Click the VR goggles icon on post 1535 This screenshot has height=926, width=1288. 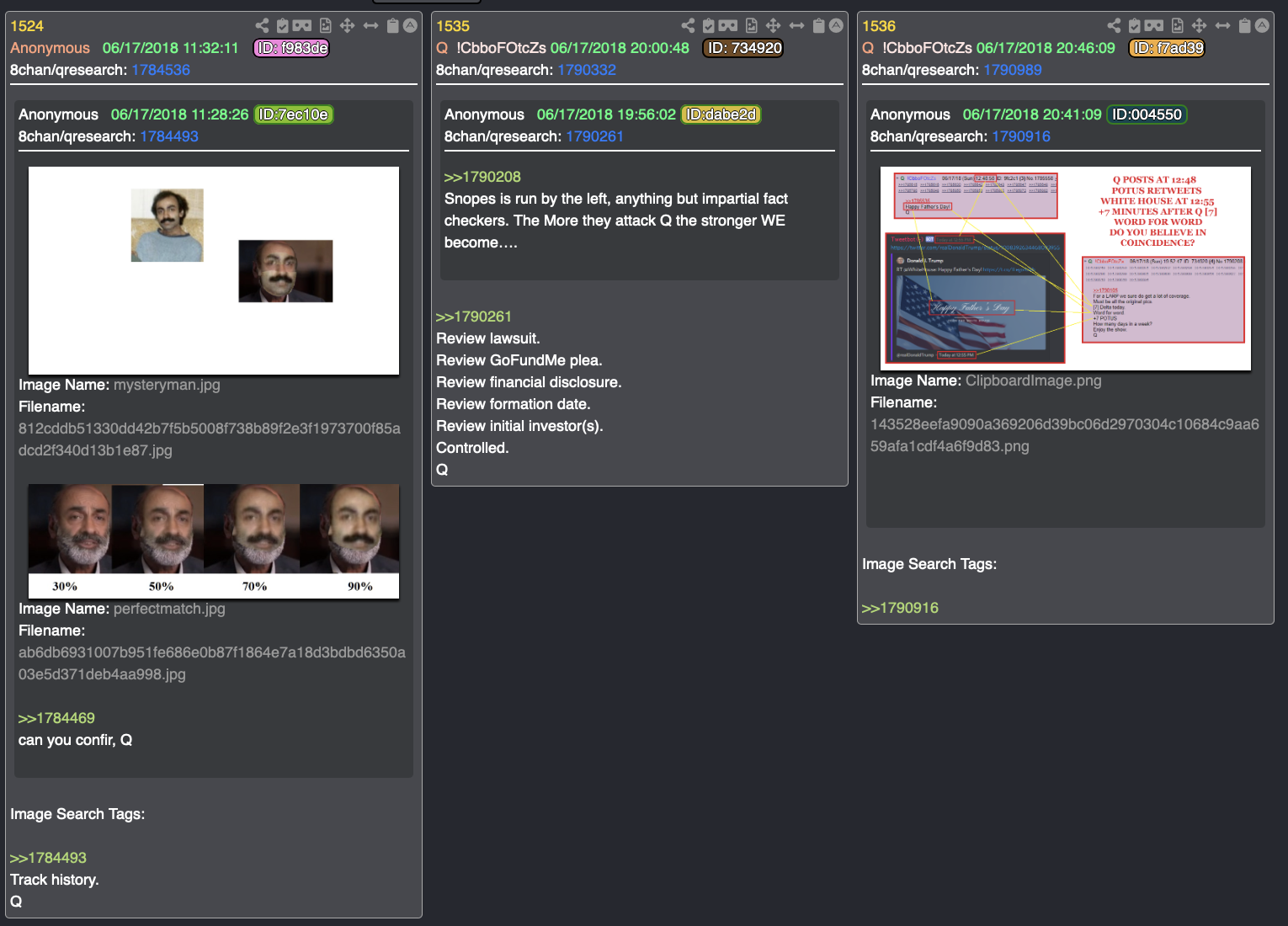click(x=728, y=26)
